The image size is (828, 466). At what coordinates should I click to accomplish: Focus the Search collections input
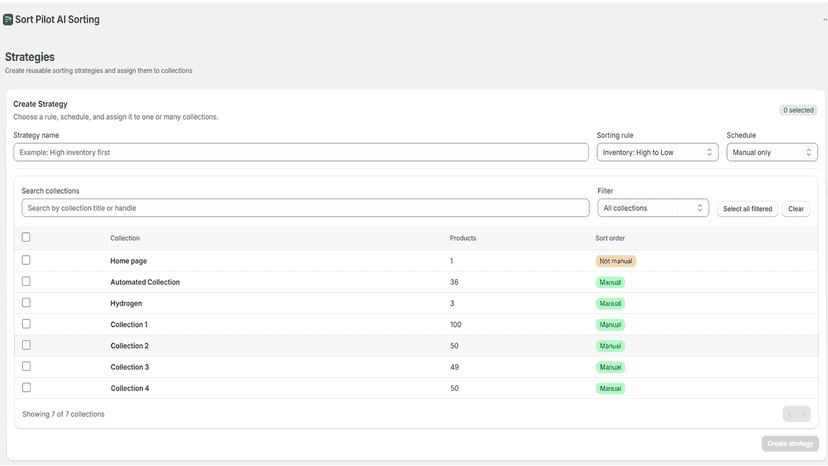coord(305,208)
